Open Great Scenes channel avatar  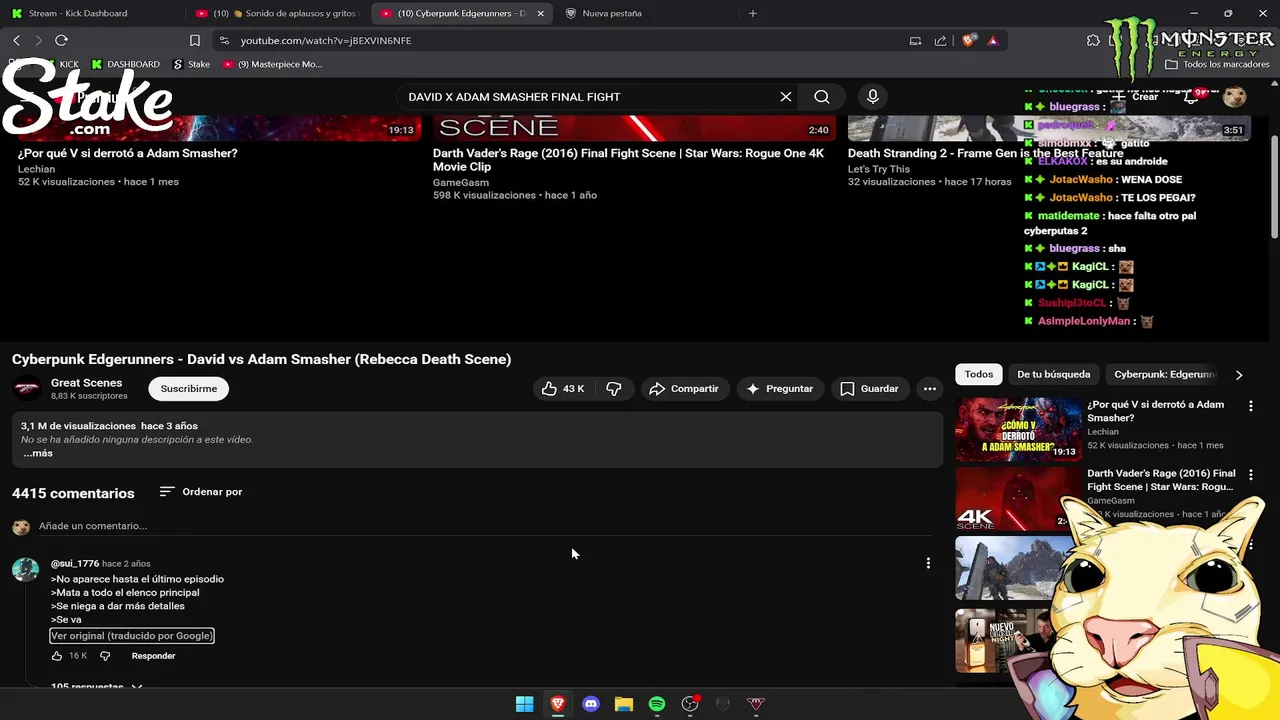click(x=27, y=388)
